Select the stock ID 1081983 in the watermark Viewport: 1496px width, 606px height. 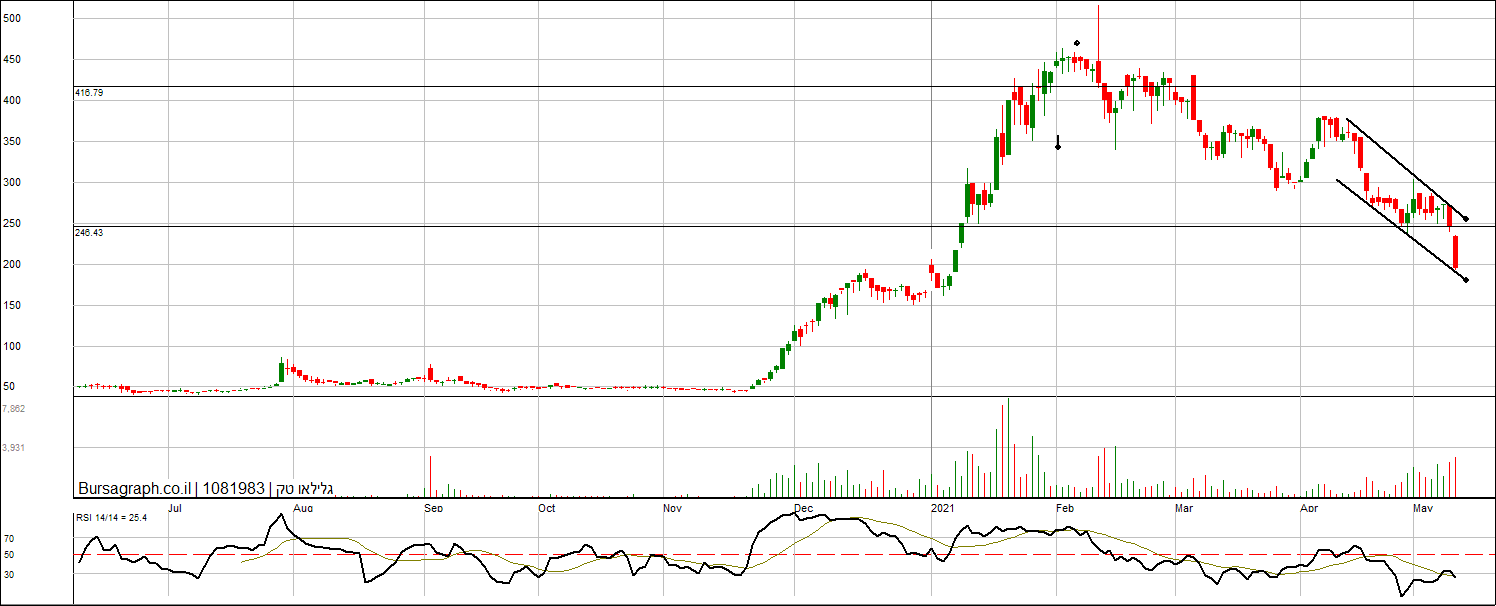tap(234, 489)
